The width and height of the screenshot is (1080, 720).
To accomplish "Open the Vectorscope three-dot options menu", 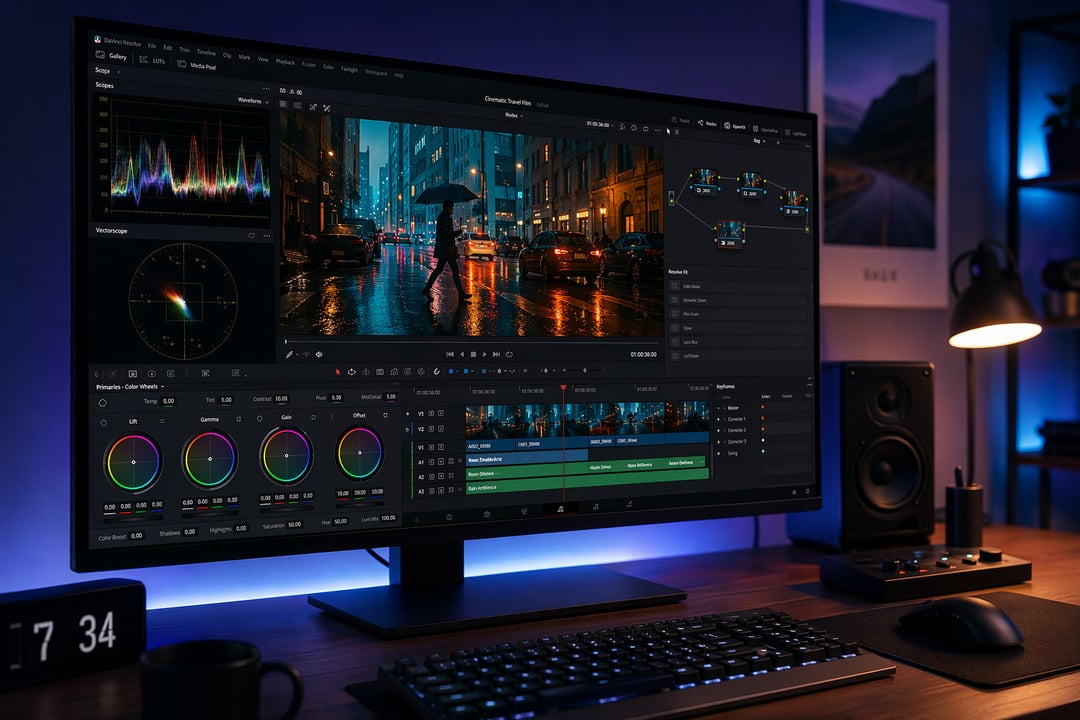I will click(x=267, y=236).
